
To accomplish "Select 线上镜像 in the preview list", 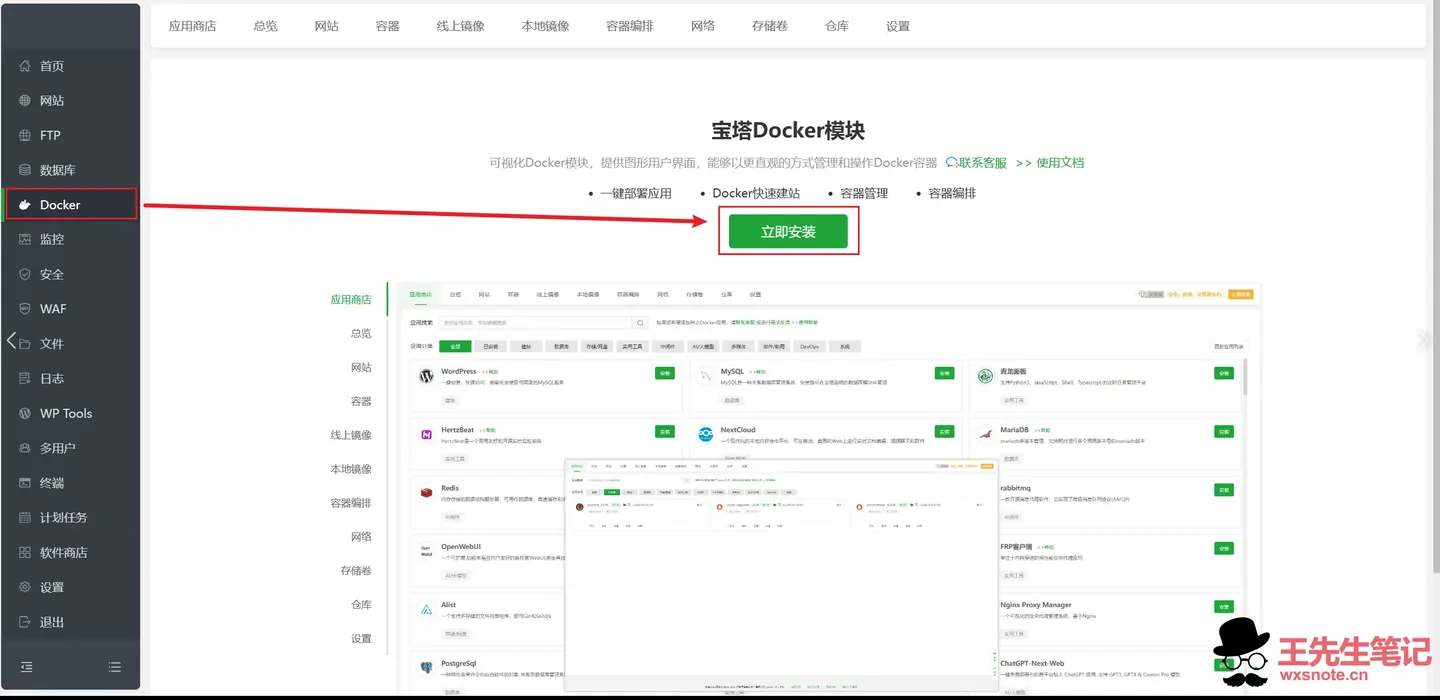I will tap(351, 435).
